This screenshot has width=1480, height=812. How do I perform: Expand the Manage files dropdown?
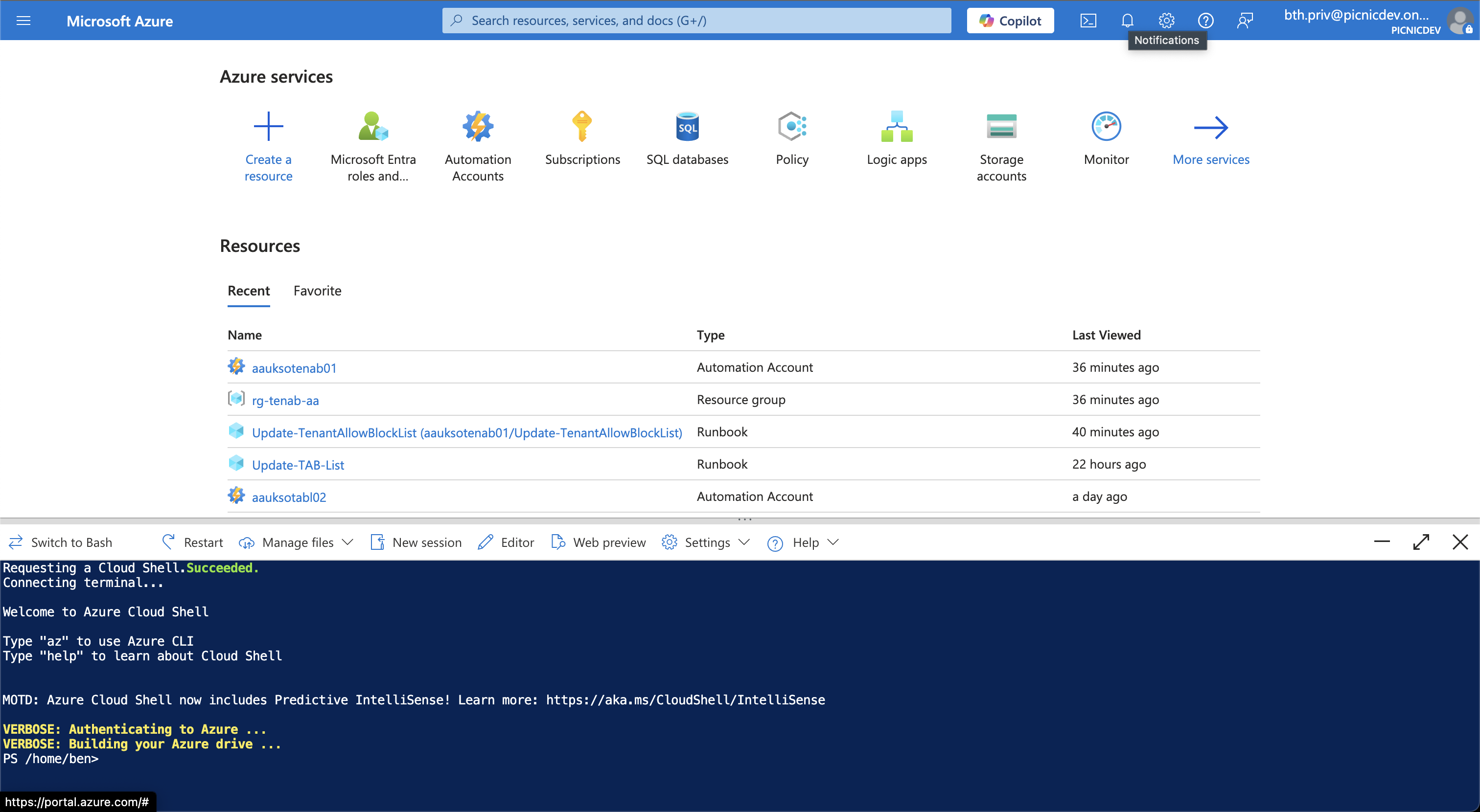[x=296, y=542]
